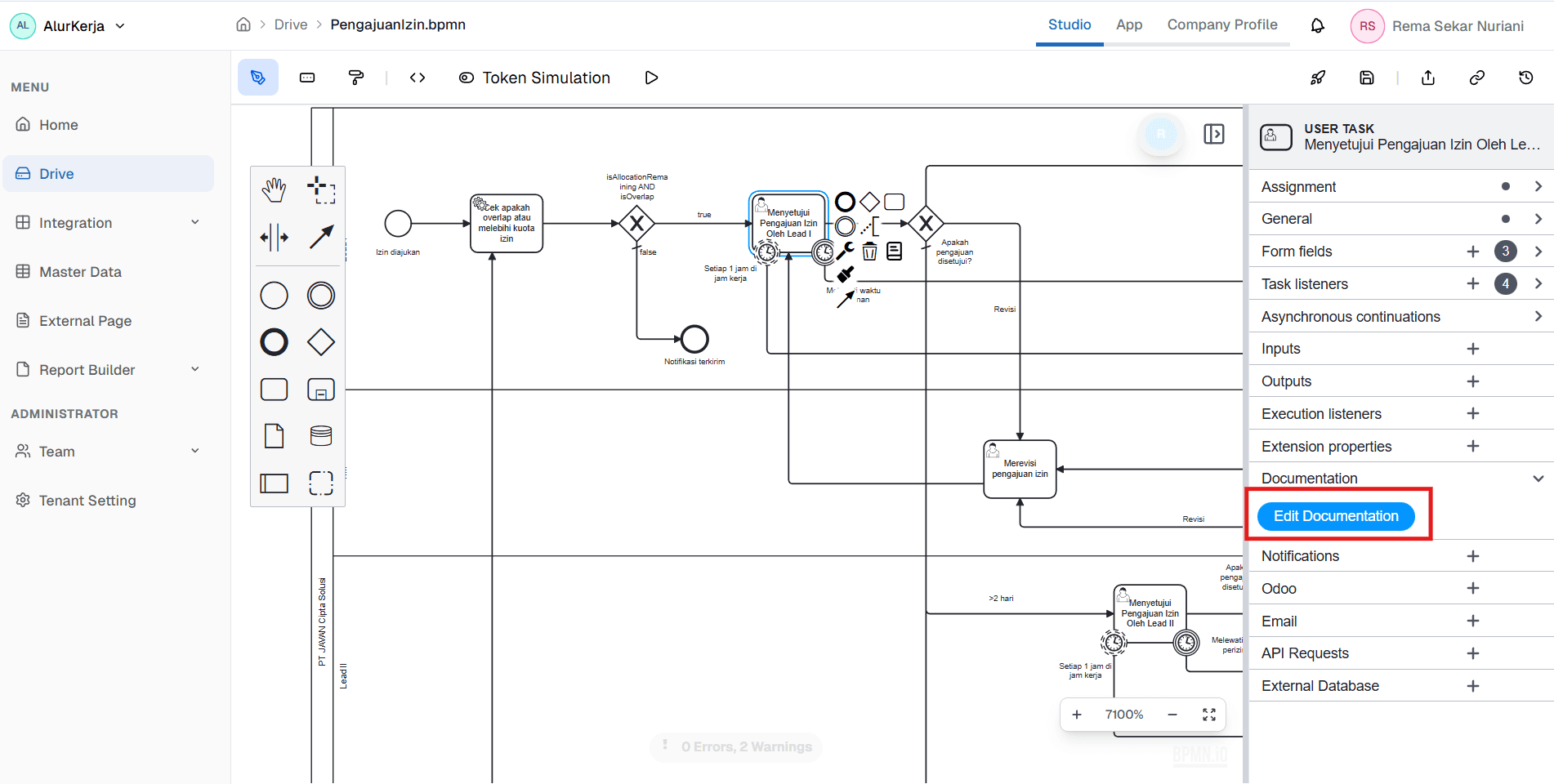The height and width of the screenshot is (784, 1554).
Task: Open the XML code editor view
Action: click(418, 77)
